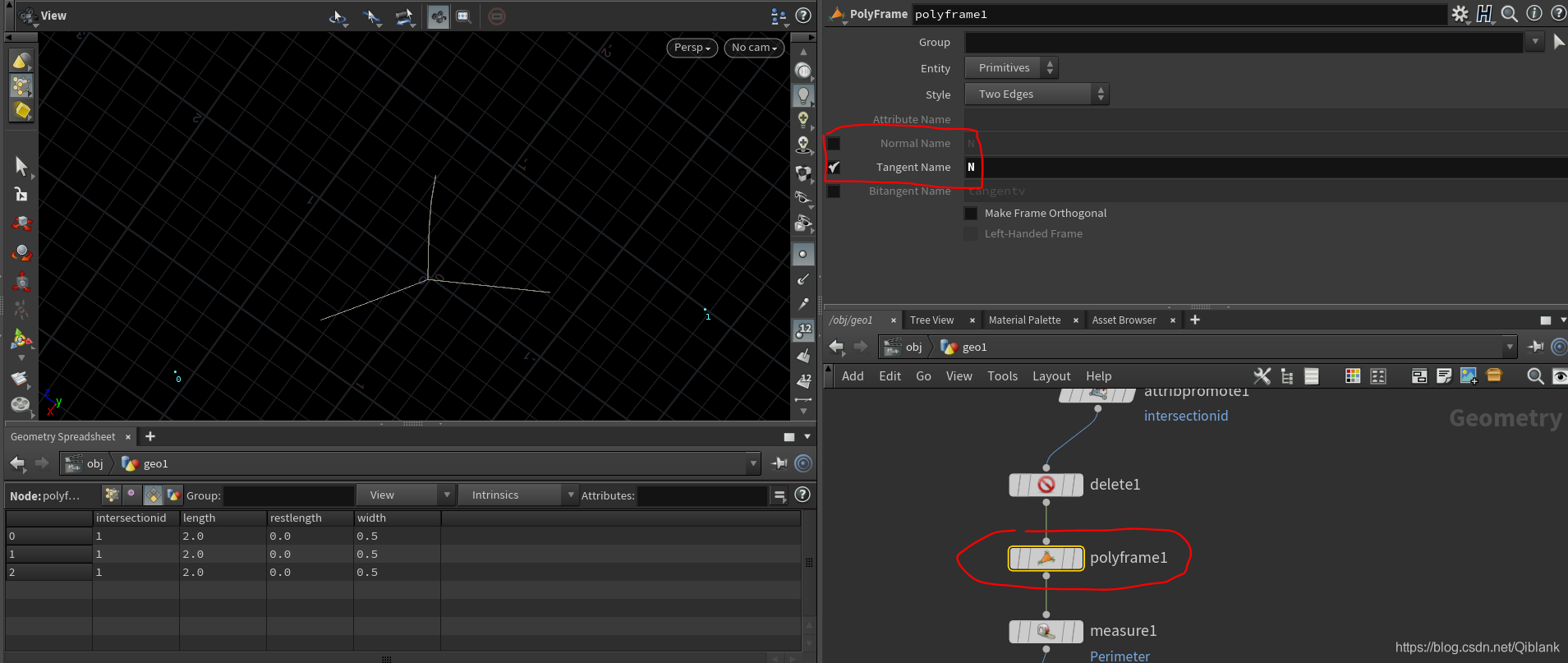Open the Add menu in network editor
Viewport: 1568px width, 663px height.
coord(853,376)
